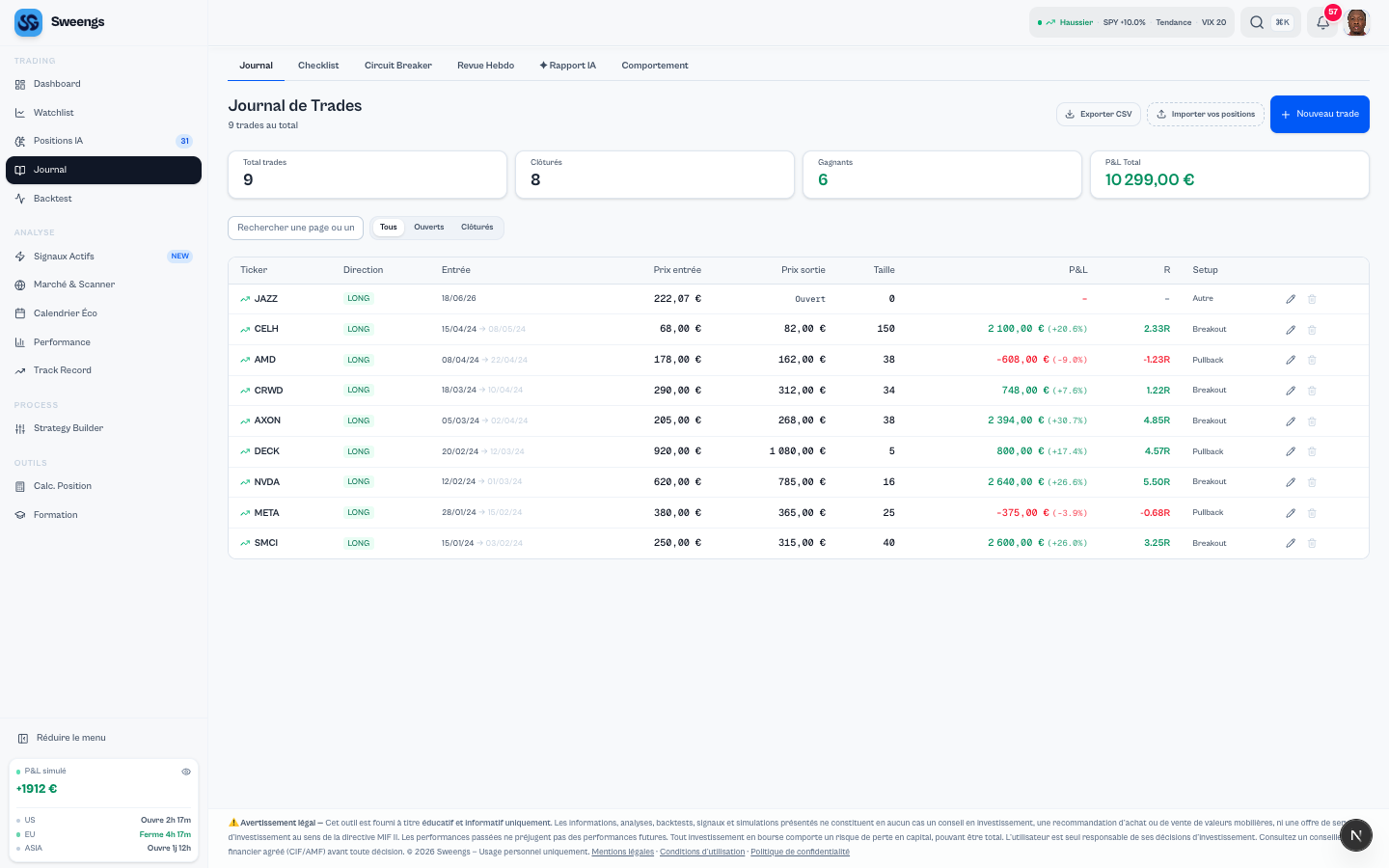Open Mentions légales link
The width and height of the screenshot is (1389, 868).
[622, 852]
